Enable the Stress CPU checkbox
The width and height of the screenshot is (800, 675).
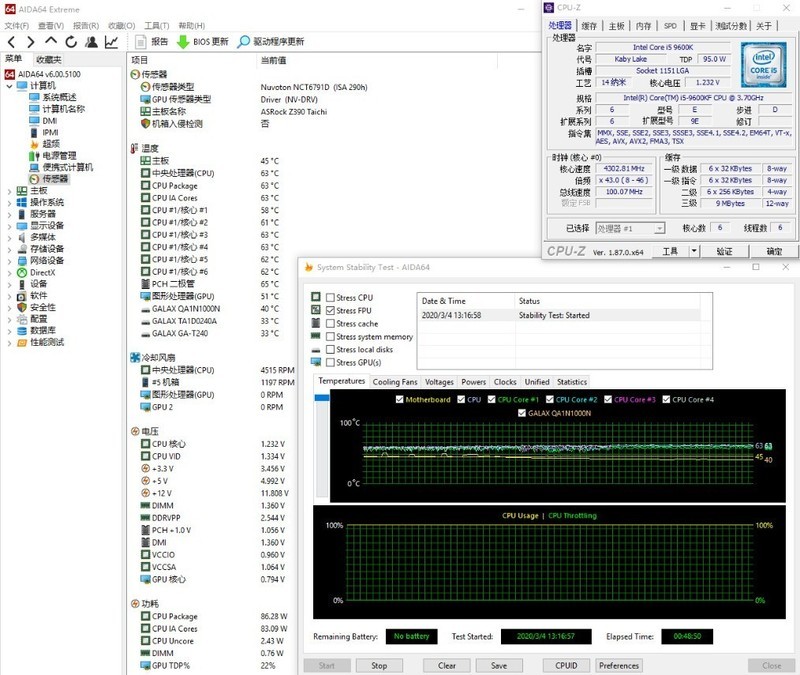(x=331, y=298)
